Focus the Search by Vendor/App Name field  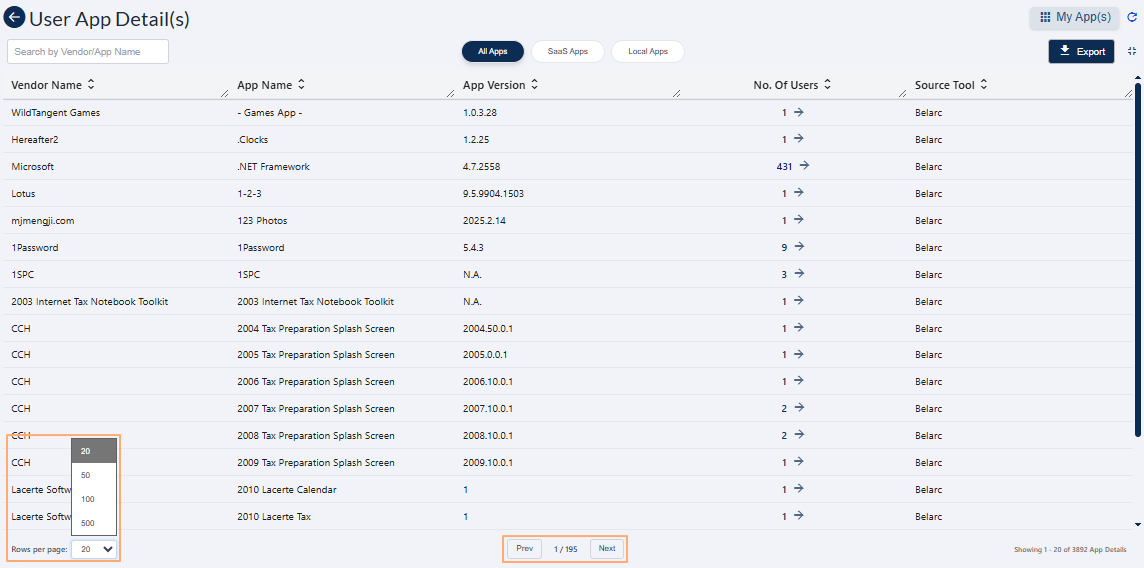88,52
